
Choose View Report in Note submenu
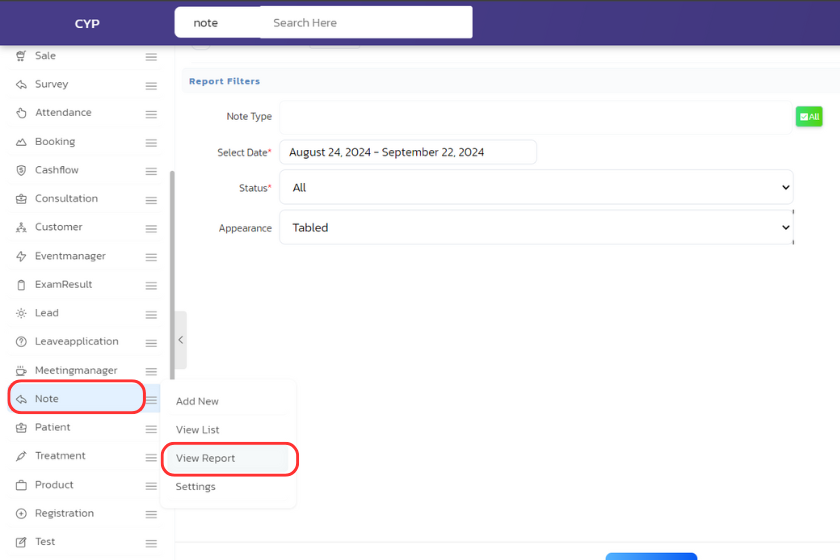206,458
